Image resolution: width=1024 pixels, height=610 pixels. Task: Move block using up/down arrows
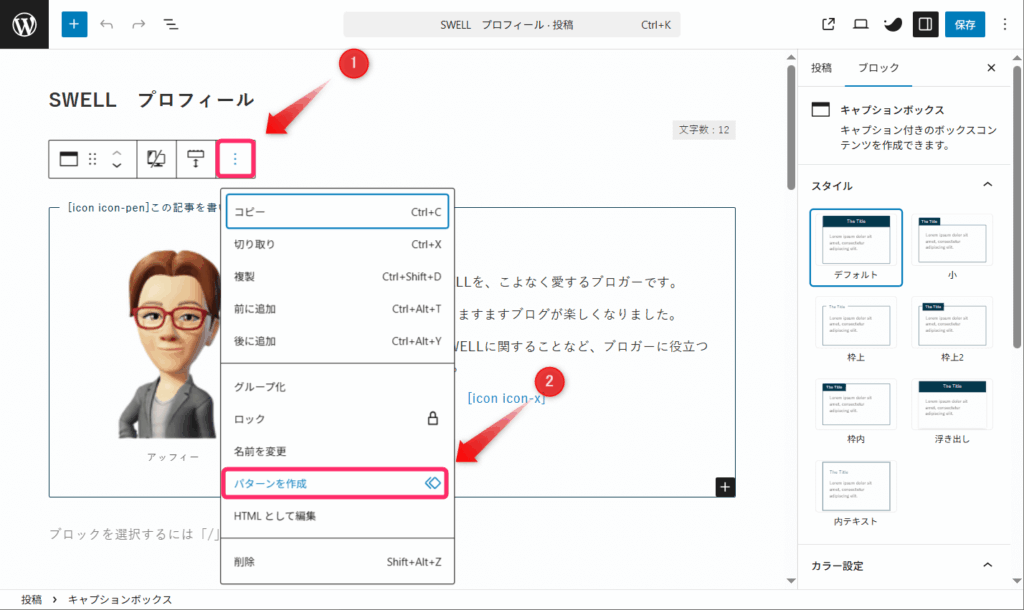117,159
